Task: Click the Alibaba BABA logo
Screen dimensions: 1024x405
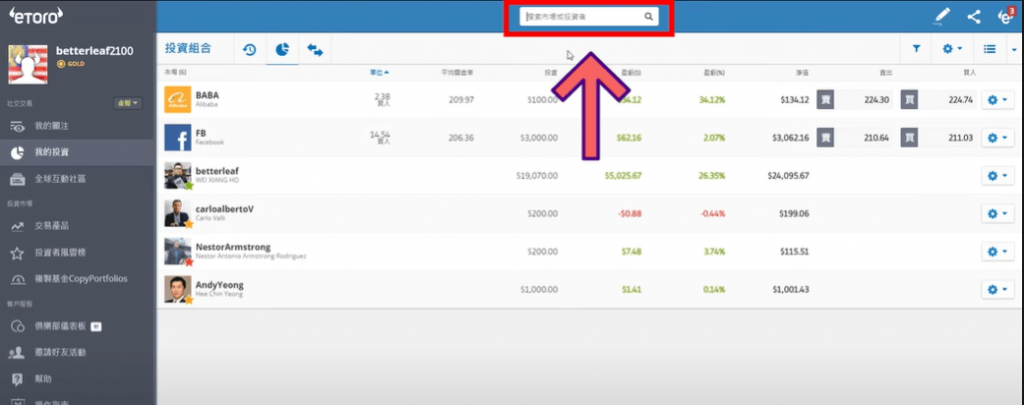Action: [178, 100]
